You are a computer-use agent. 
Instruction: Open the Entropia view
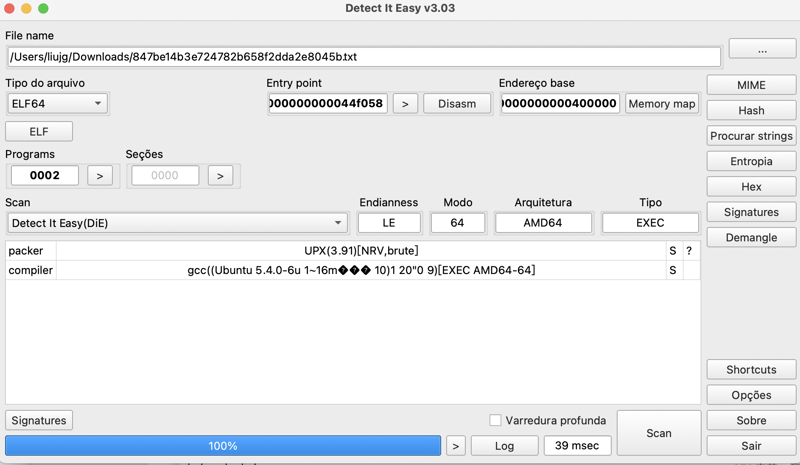tap(751, 161)
